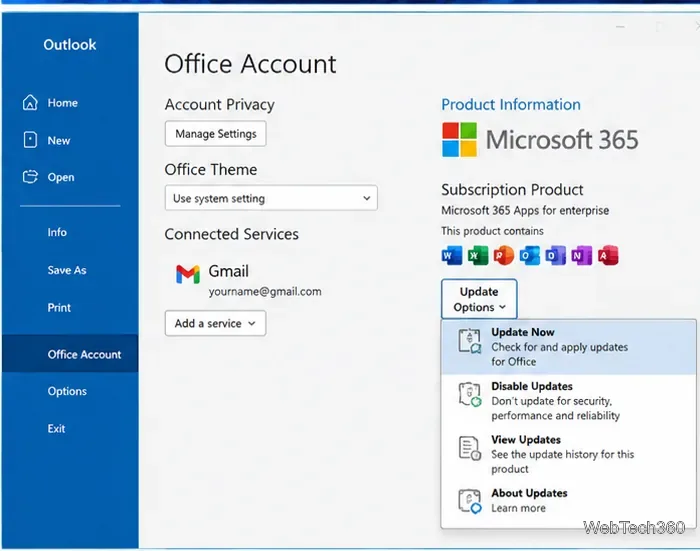Go to Home in the sidebar

[62, 103]
